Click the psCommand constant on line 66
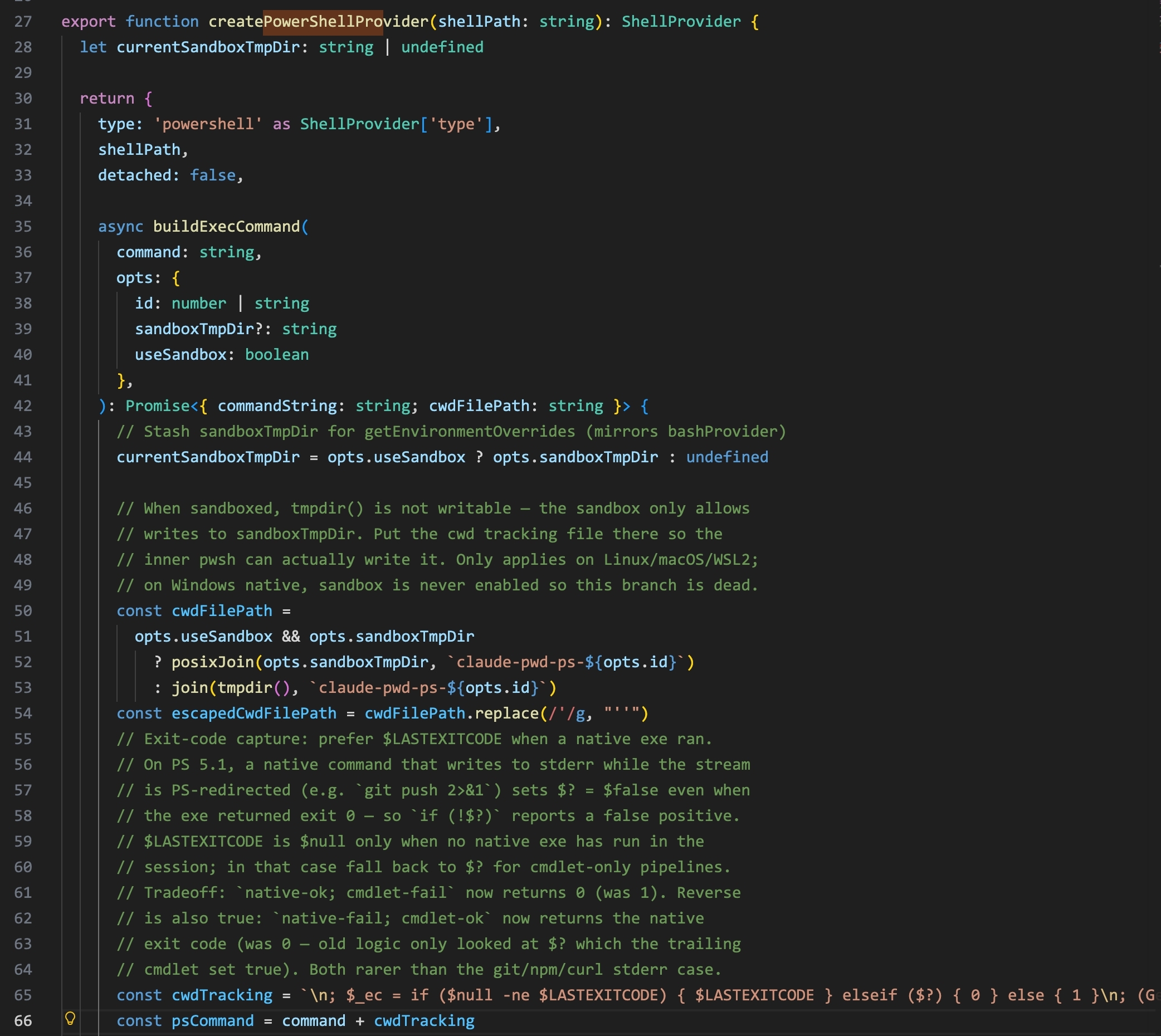This screenshot has height=1036, width=1161. click(212, 1020)
